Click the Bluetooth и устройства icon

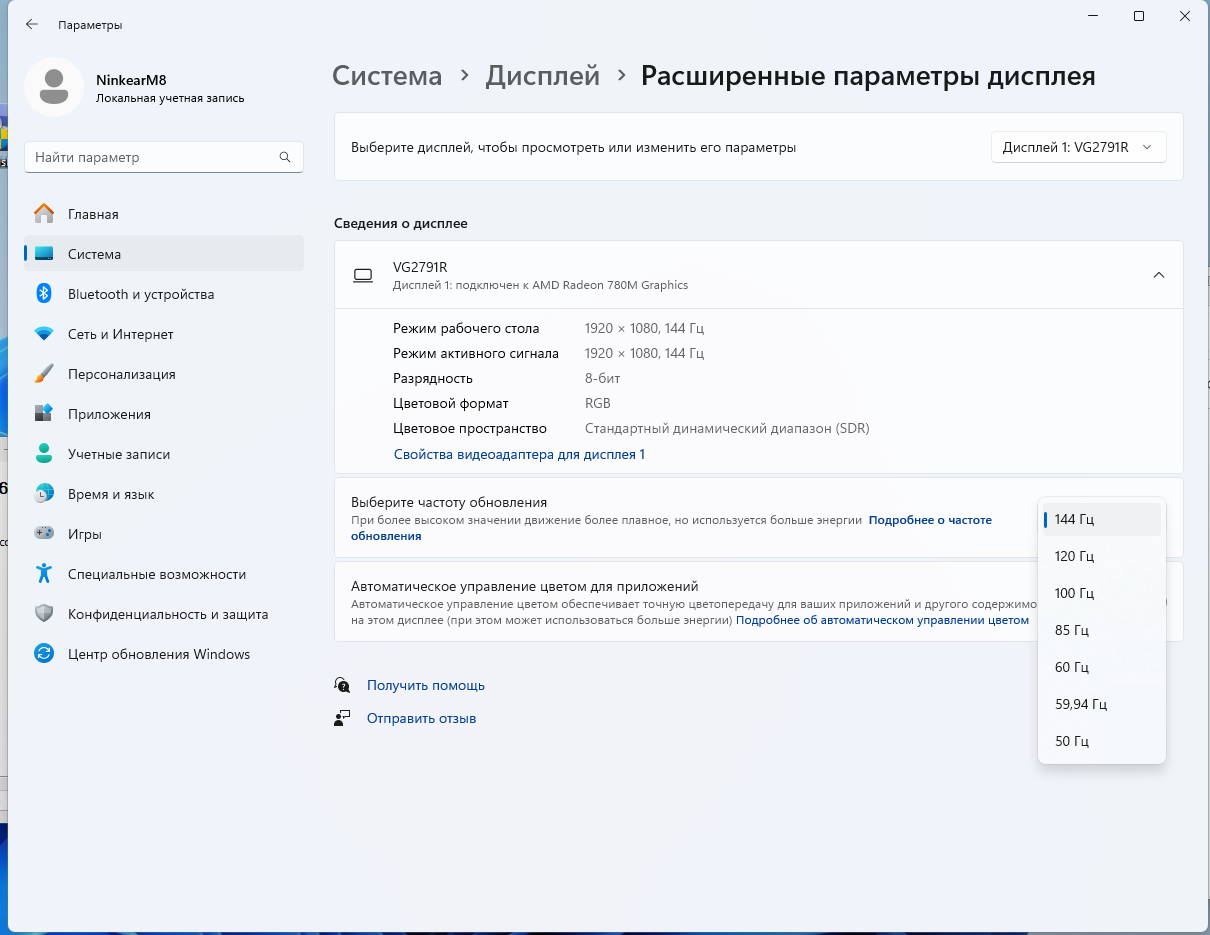pos(44,294)
